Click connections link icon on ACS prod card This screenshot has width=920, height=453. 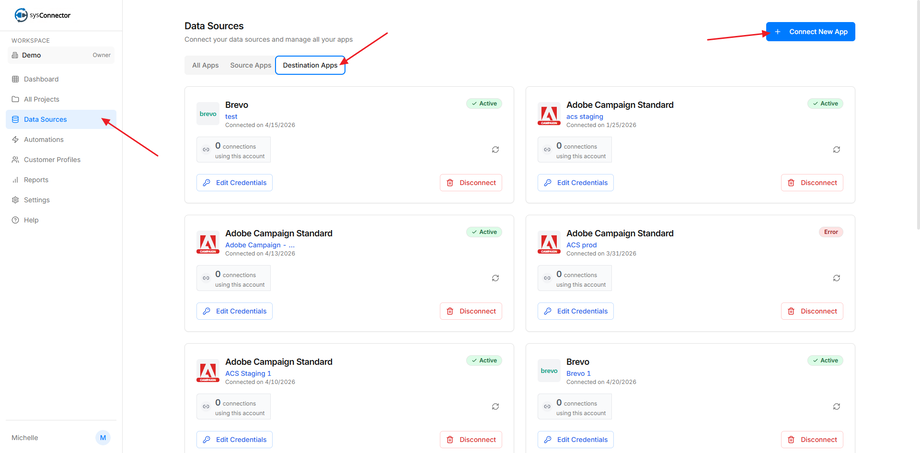547,278
